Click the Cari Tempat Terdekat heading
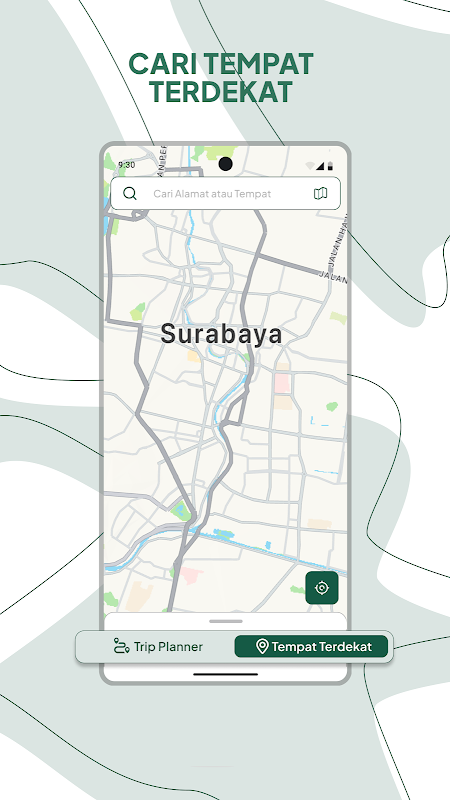 [221, 78]
